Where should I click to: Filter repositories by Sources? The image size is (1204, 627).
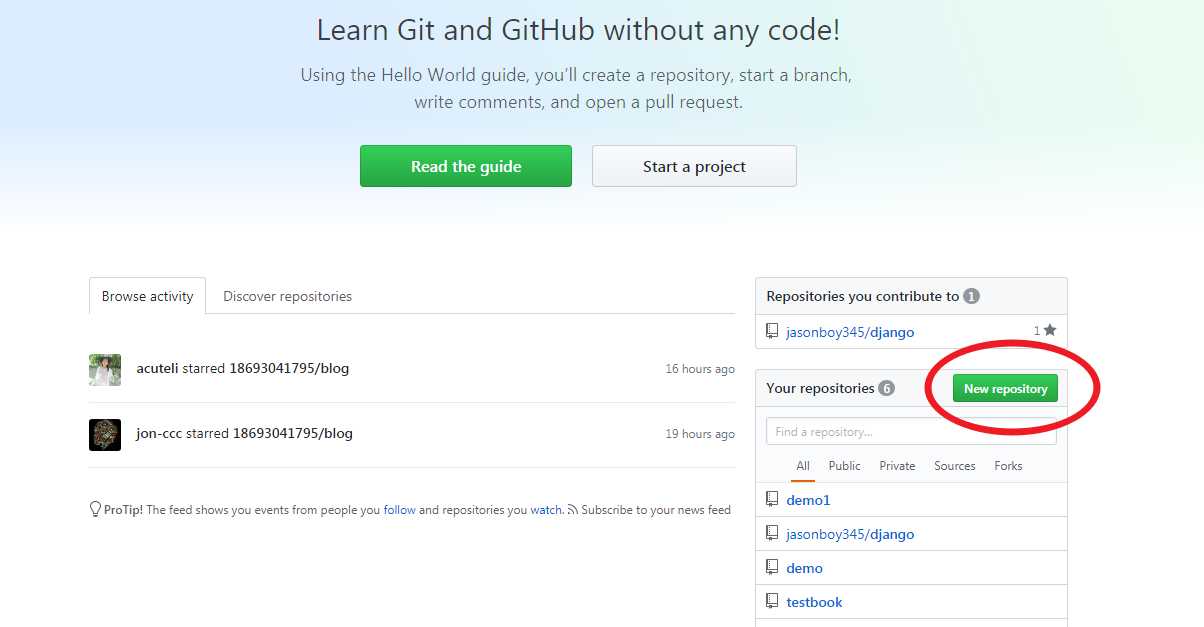click(x=954, y=466)
